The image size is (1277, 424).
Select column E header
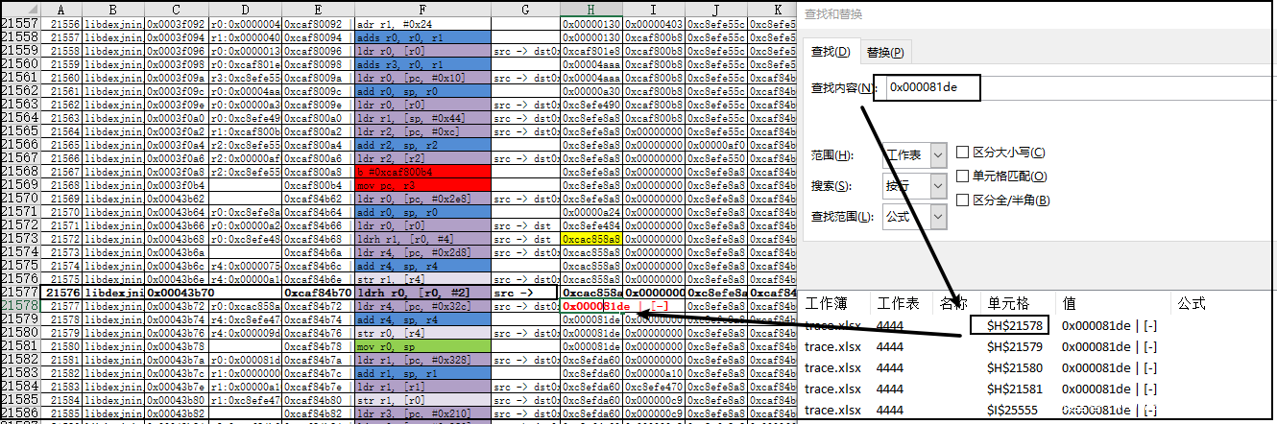coord(317,9)
